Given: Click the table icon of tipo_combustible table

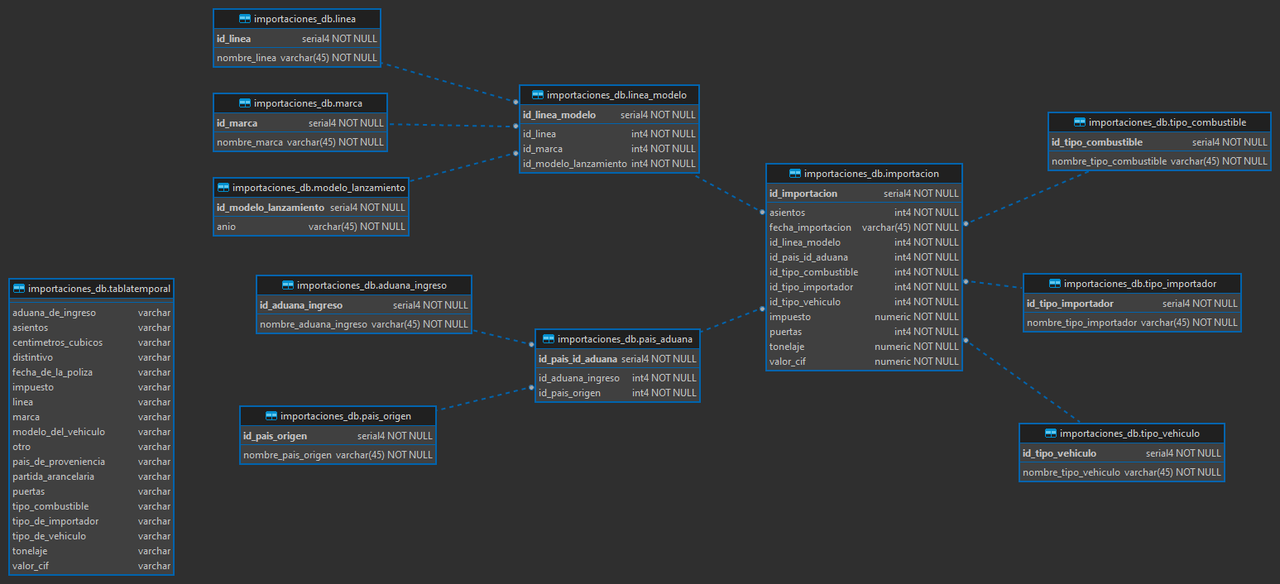Looking at the screenshot, I should [1079, 122].
